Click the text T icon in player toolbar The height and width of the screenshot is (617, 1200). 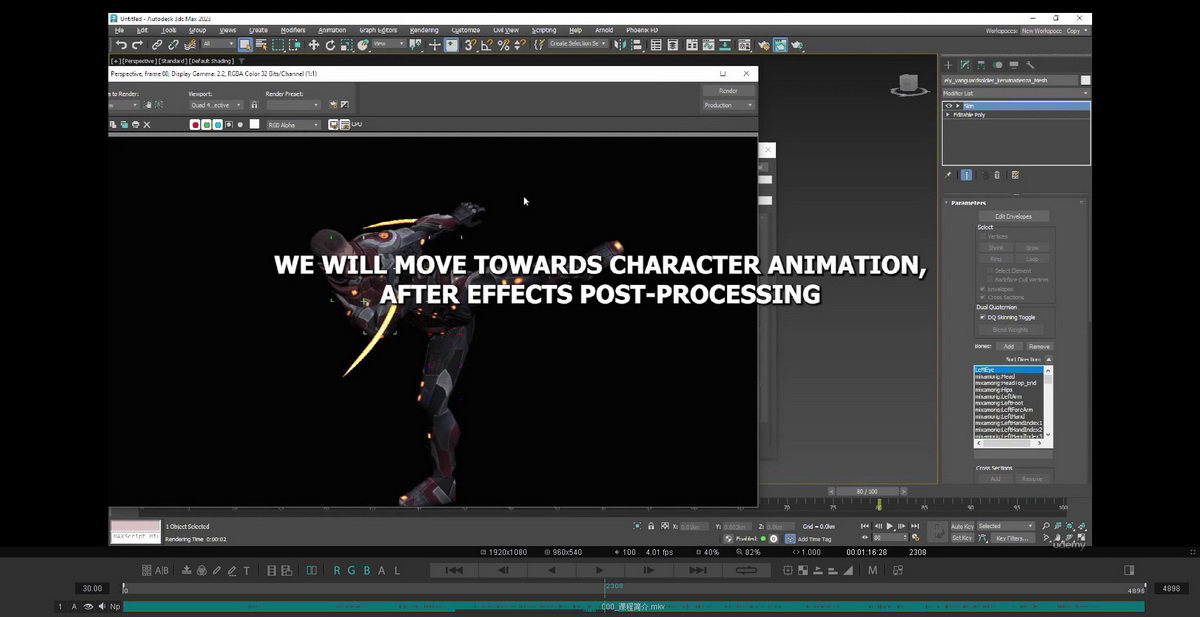click(247, 570)
